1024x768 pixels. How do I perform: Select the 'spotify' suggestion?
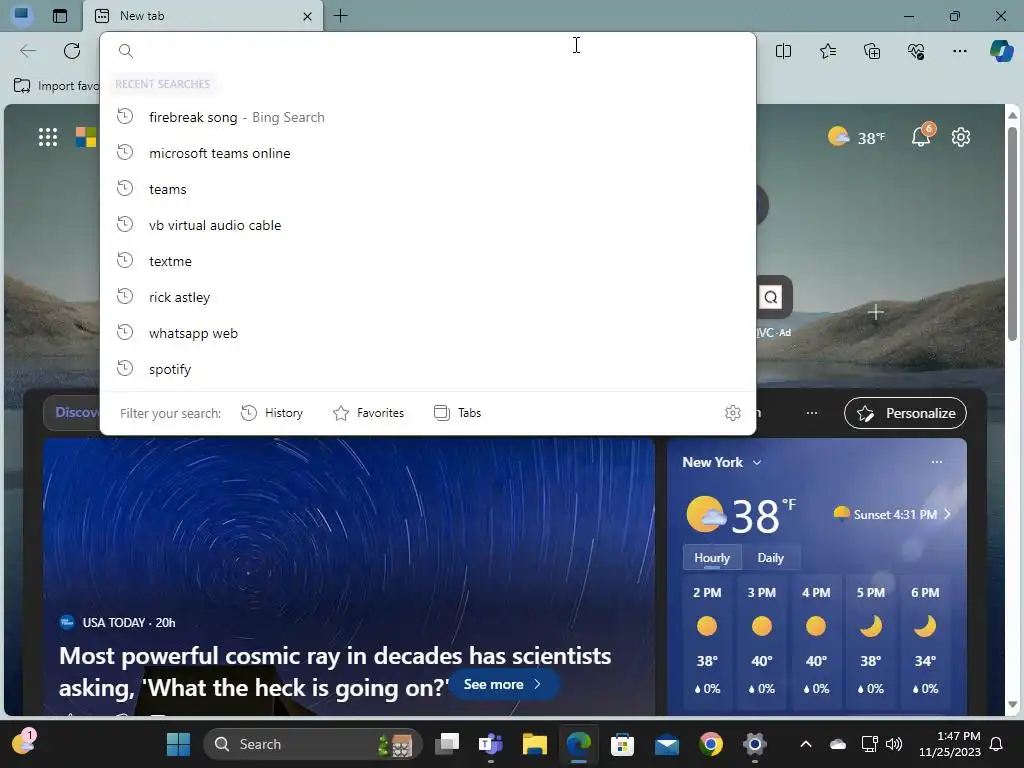428,368
